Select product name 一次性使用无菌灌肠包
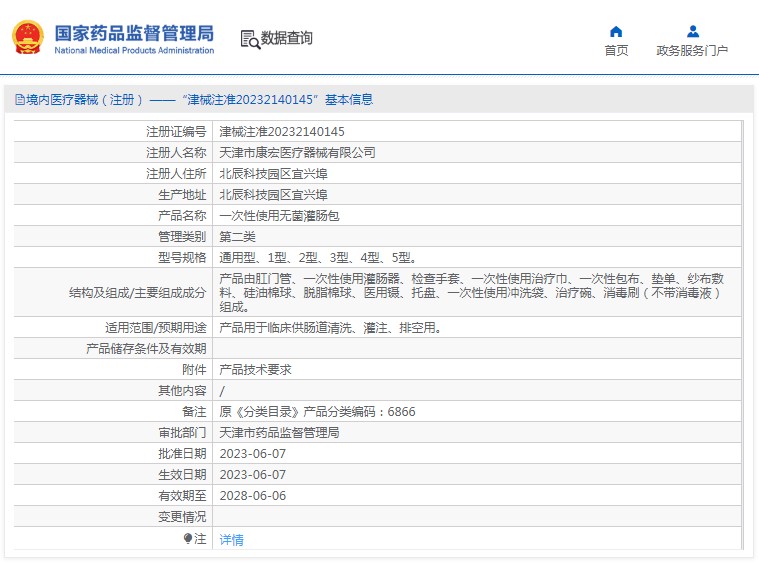759x563 pixels. 279,215
